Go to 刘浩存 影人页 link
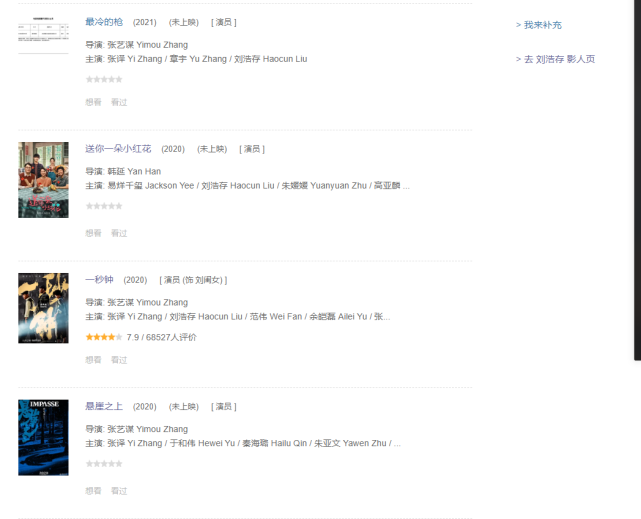Image resolution: width=641 pixels, height=519 pixels. (556, 59)
